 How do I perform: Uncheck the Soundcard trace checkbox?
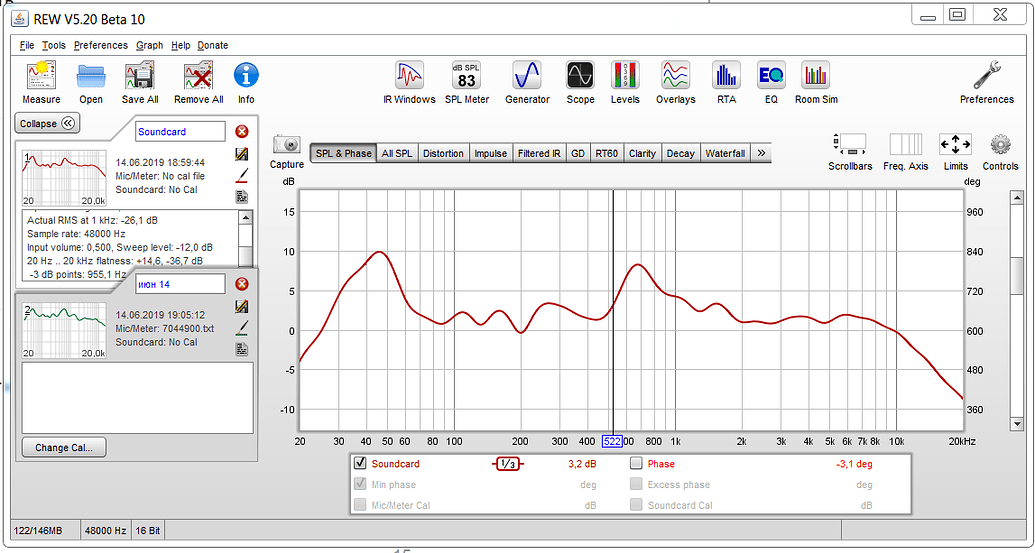coord(360,464)
